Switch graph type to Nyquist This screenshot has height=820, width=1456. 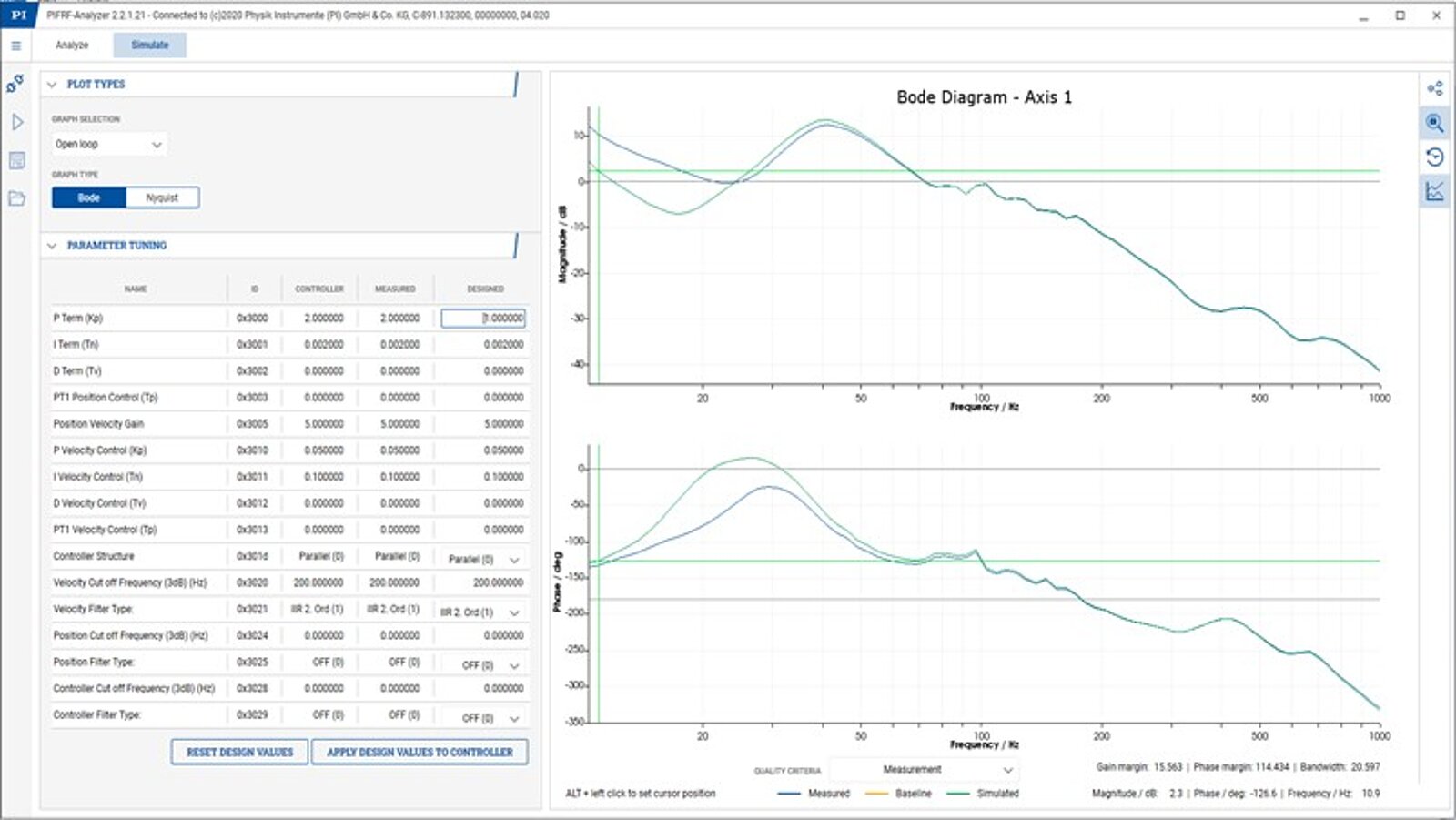click(162, 197)
